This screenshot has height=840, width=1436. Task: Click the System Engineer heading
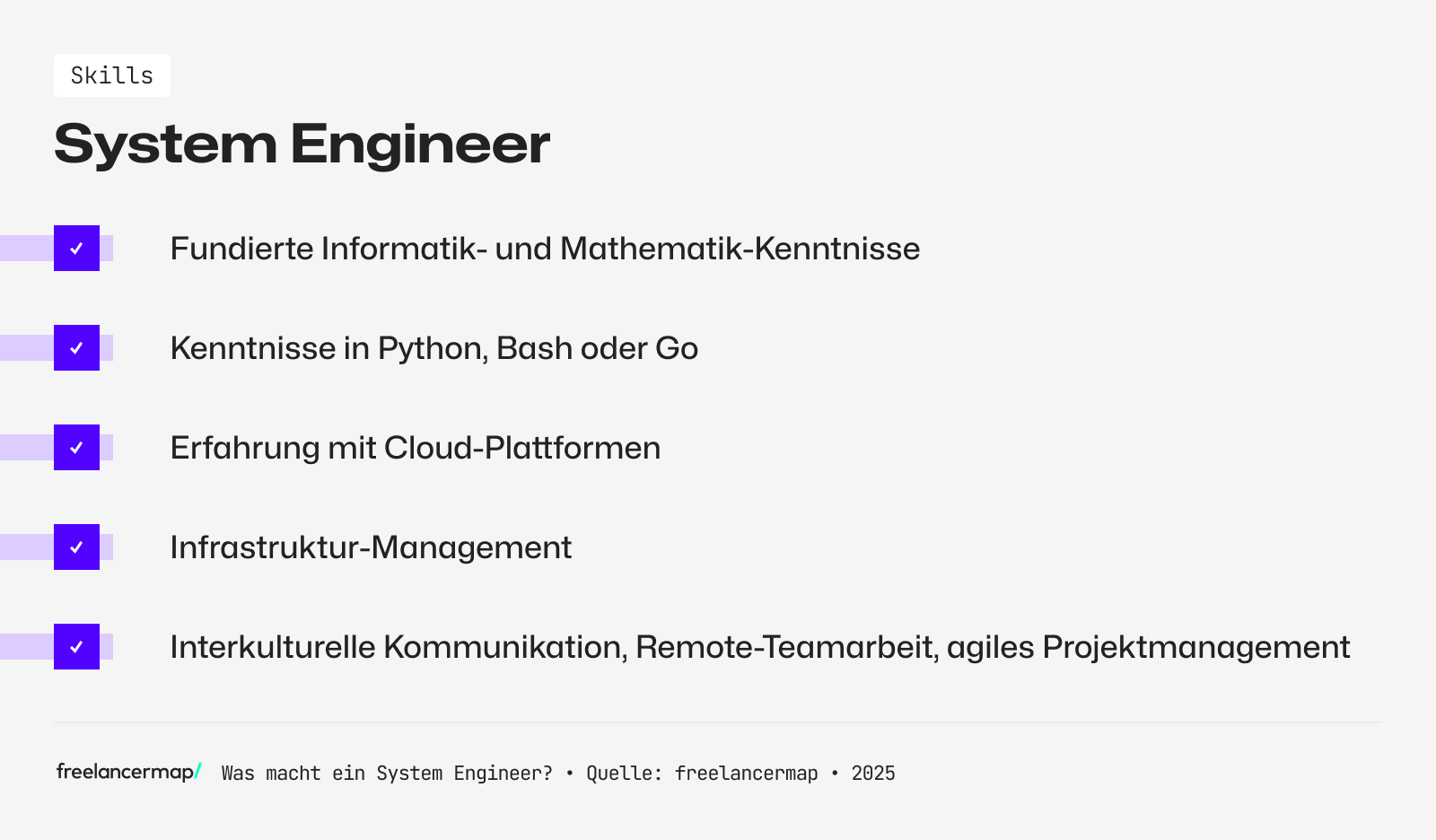pyautogui.click(x=302, y=144)
